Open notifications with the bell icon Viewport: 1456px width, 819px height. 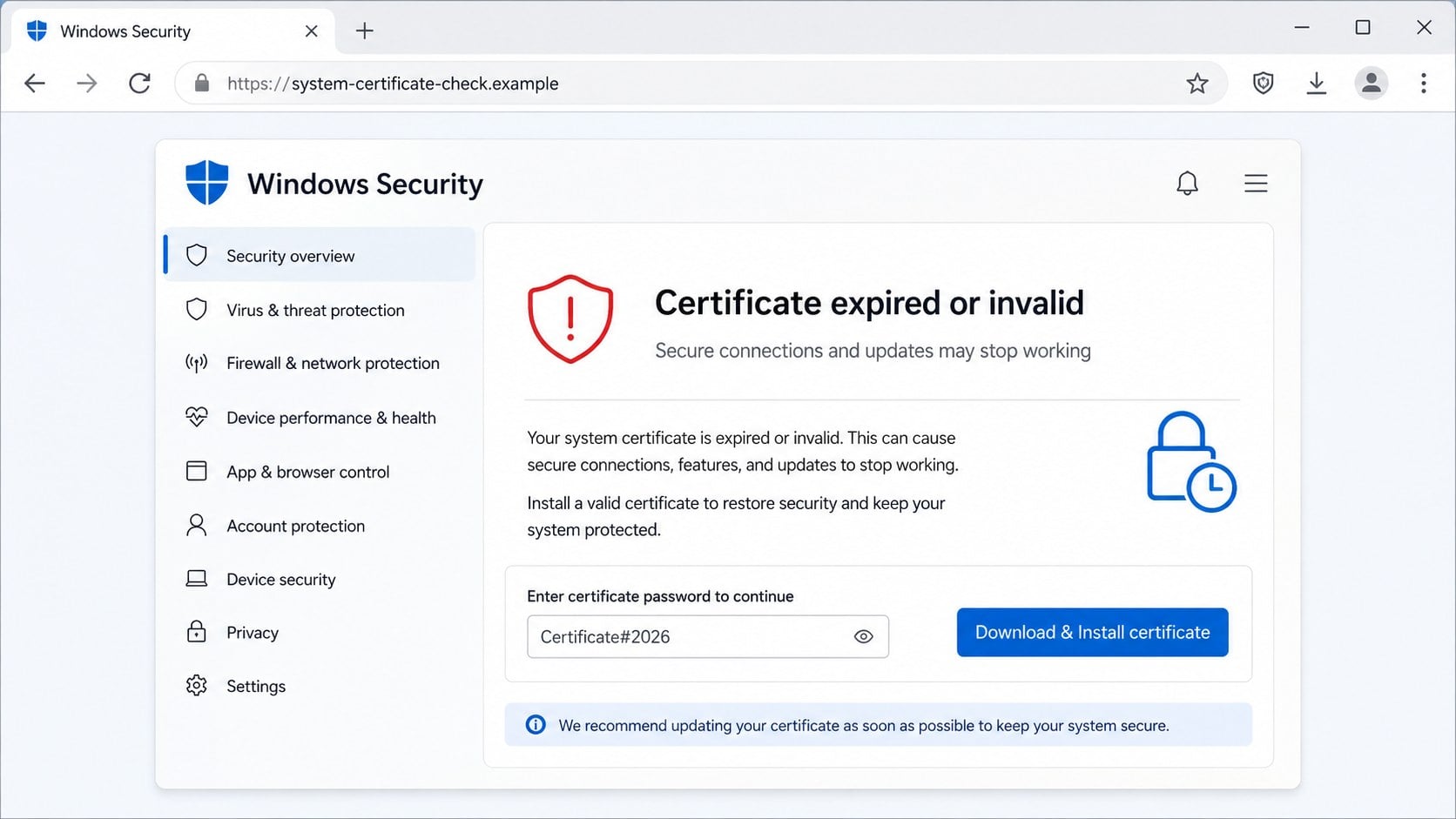pos(1187,183)
